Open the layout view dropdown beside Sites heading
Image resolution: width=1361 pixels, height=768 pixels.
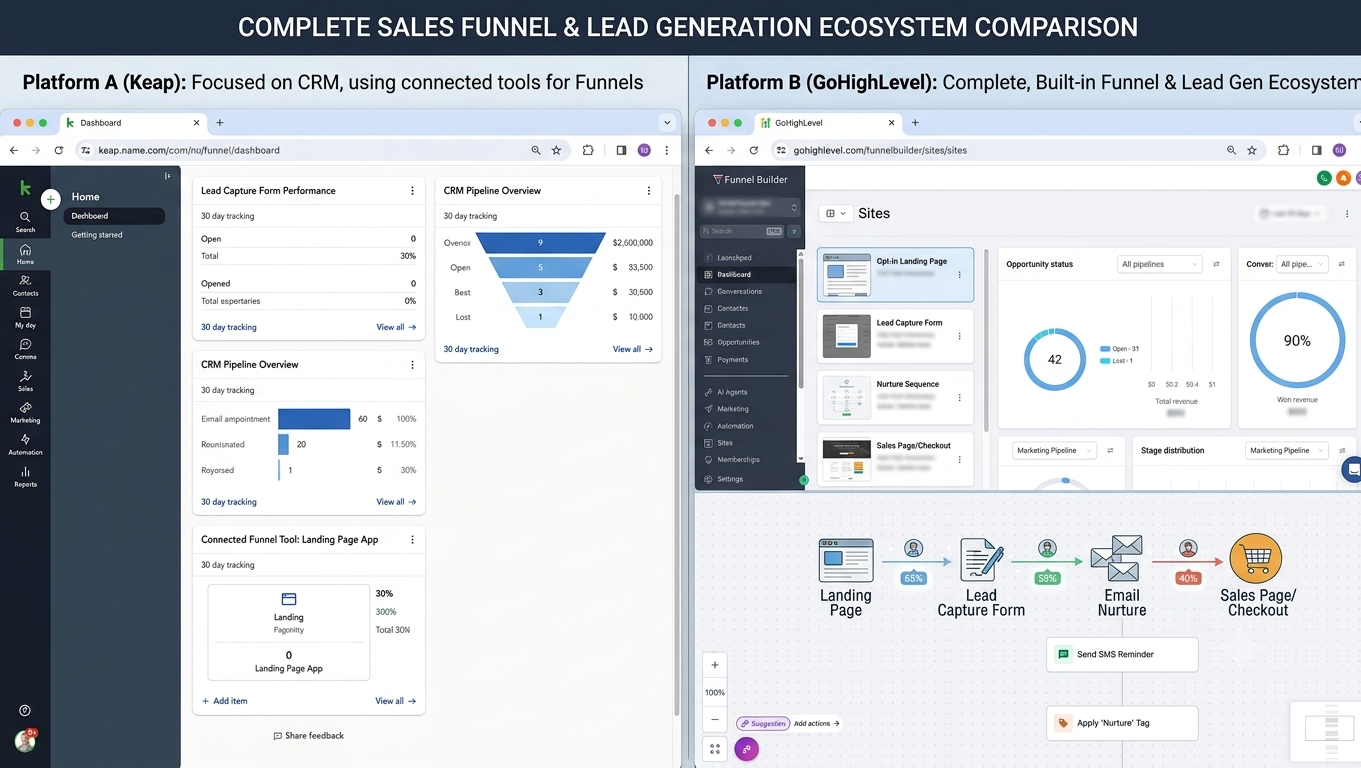tap(835, 213)
